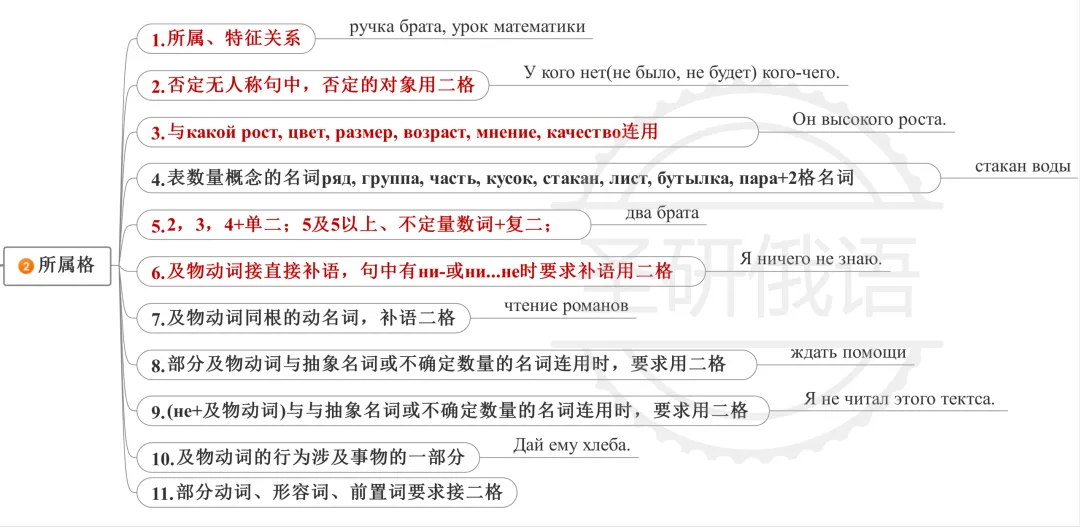Viewport: 1080px width, 527px height.
Task: Click the orange number 2 priority icon
Action: pyautogui.click(x=25, y=266)
